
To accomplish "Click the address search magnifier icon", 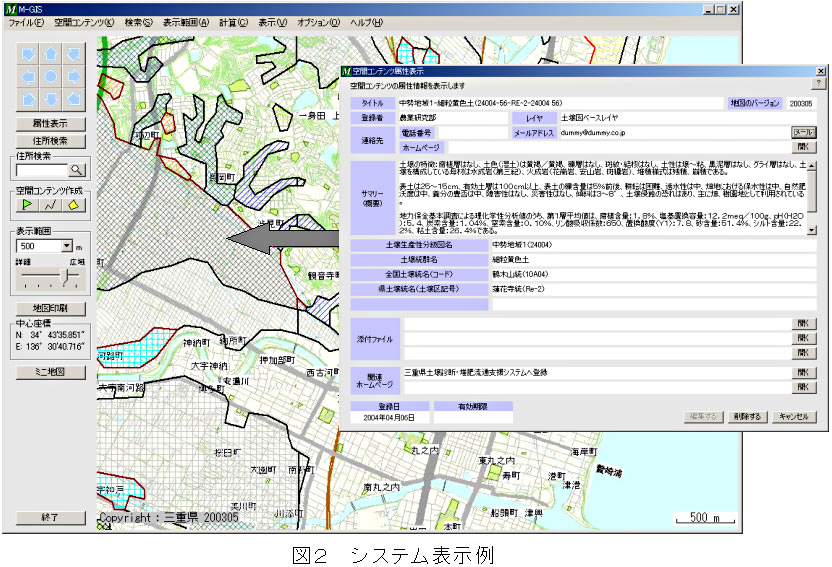I will pos(77,171).
